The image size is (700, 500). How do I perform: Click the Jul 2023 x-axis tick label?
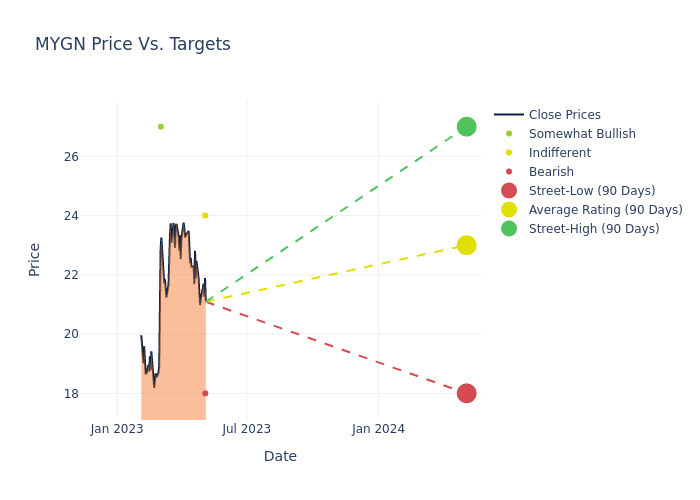246,429
